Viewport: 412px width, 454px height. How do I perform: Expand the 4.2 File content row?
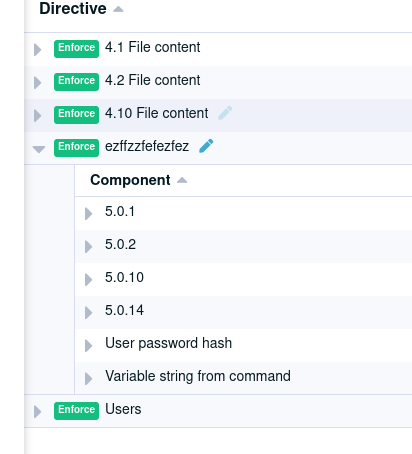point(38,83)
